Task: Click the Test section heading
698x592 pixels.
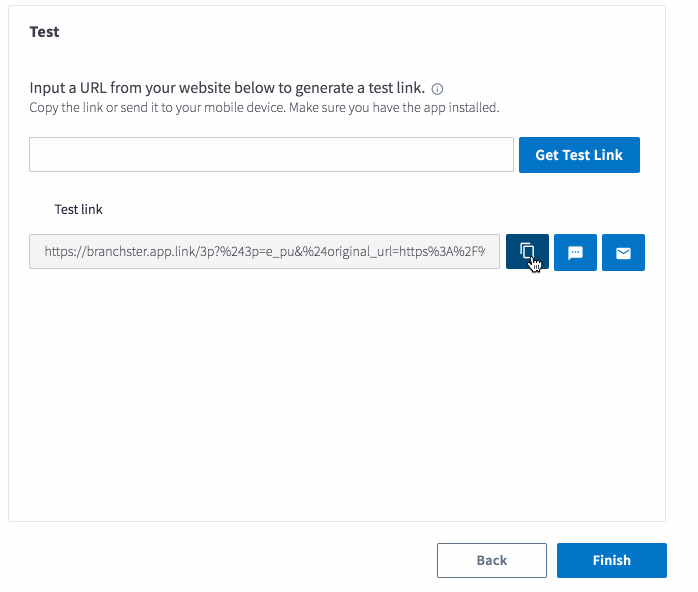Action: [x=44, y=32]
